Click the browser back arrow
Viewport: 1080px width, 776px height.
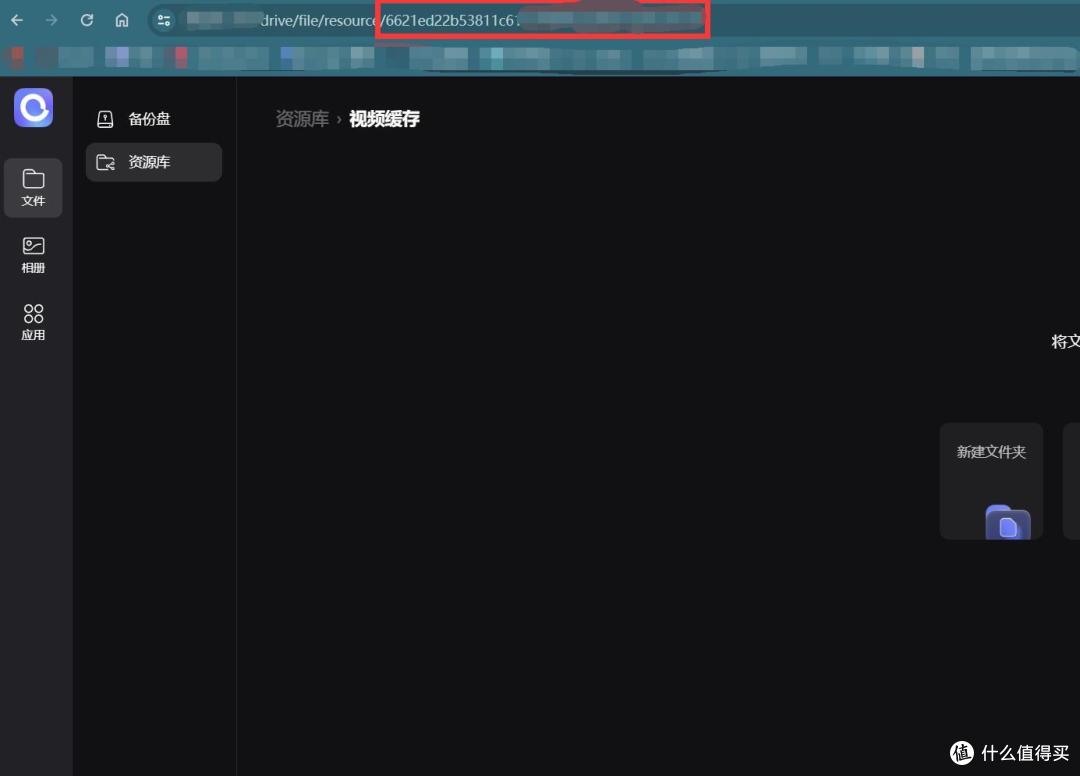(x=15, y=19)
